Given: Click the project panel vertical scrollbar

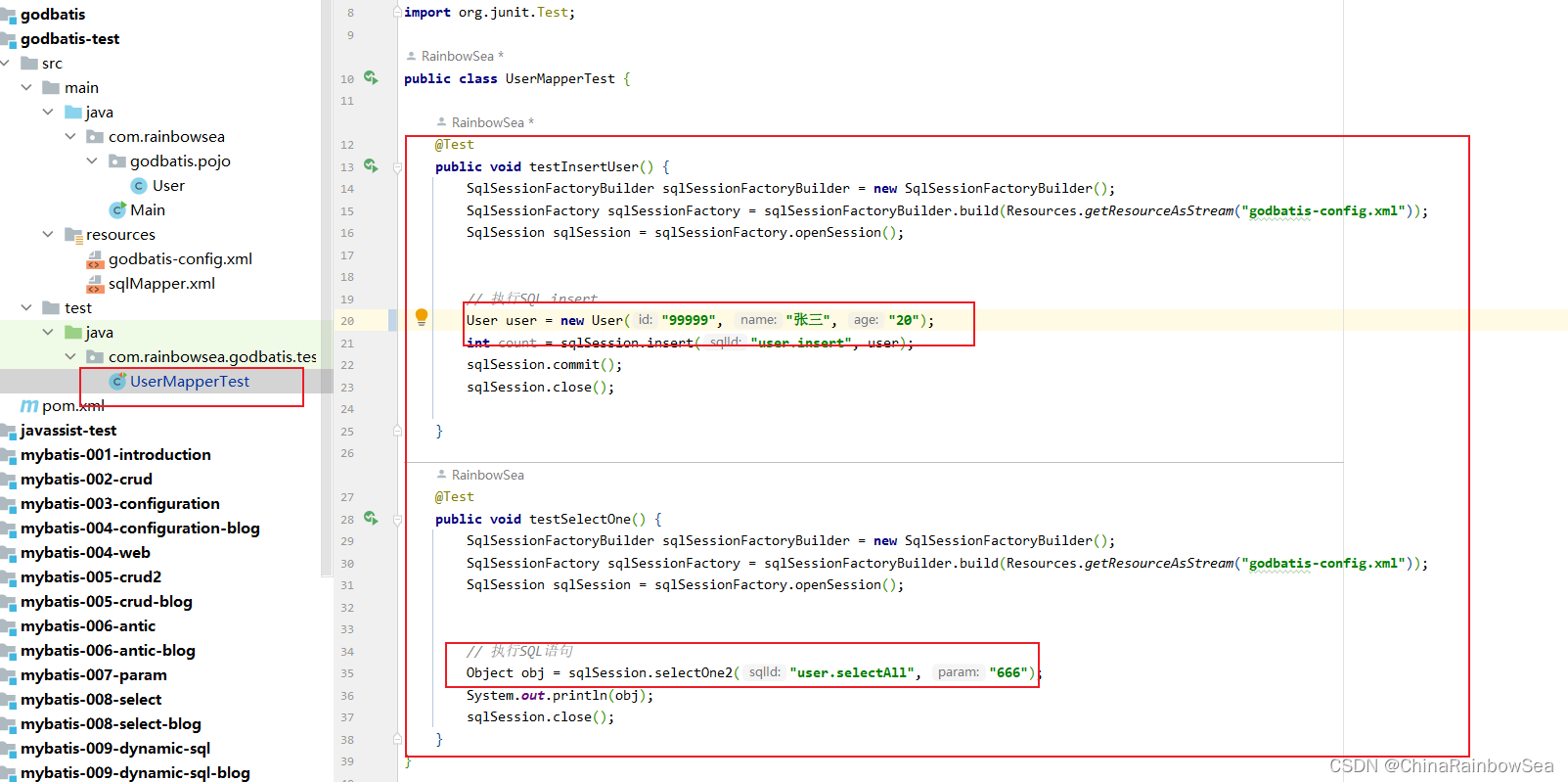Looking at the screenshot, I should click(x=327, y=289).
